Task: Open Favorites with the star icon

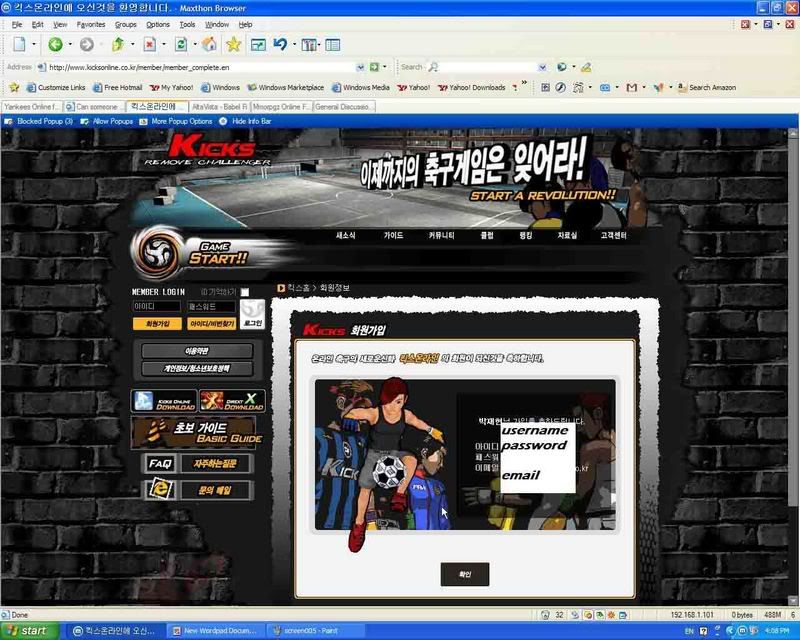Action: click(x=233, y=44)
